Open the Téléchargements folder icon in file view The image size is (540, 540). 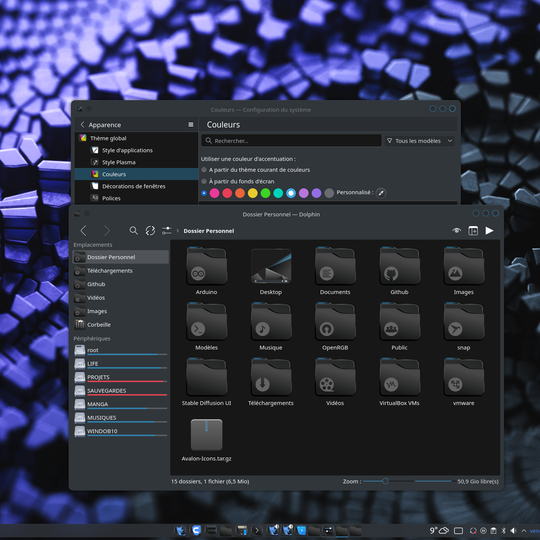point(271,376)
